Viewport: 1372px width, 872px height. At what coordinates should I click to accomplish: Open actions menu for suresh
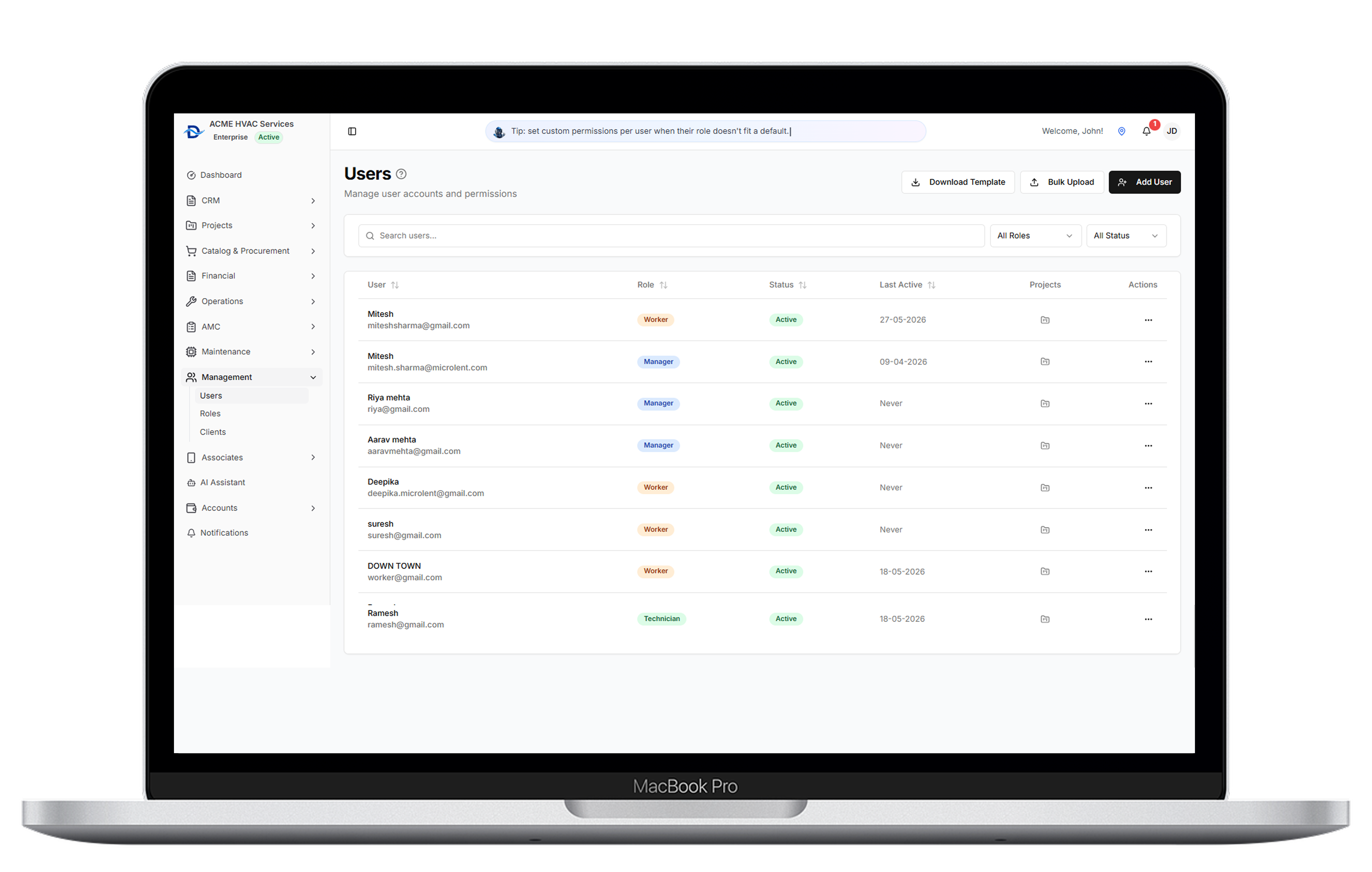(1148, 530)
